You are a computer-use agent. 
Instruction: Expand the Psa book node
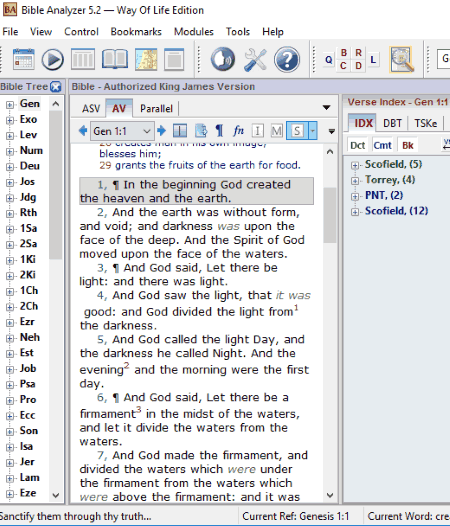tap(10, 385)
